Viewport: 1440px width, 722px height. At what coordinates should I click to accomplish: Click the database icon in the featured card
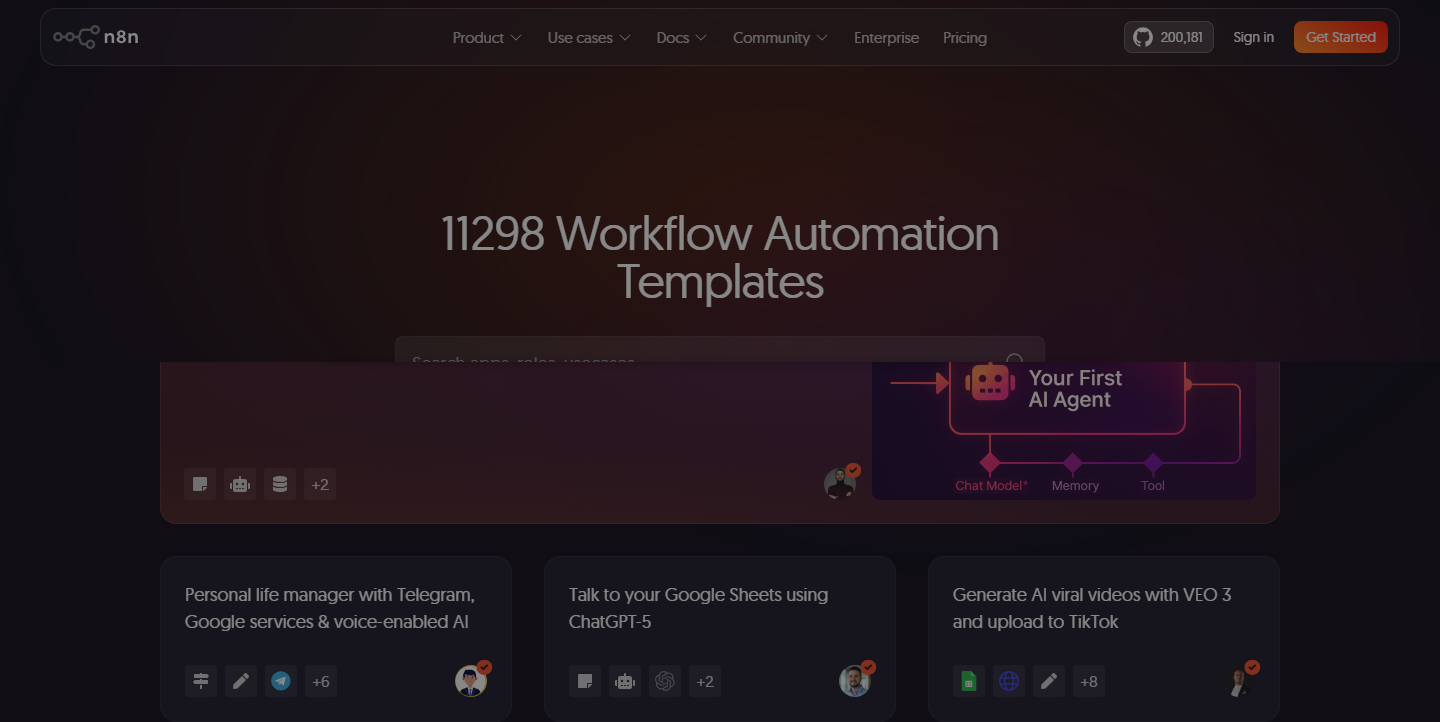click(x=280, y=484)
